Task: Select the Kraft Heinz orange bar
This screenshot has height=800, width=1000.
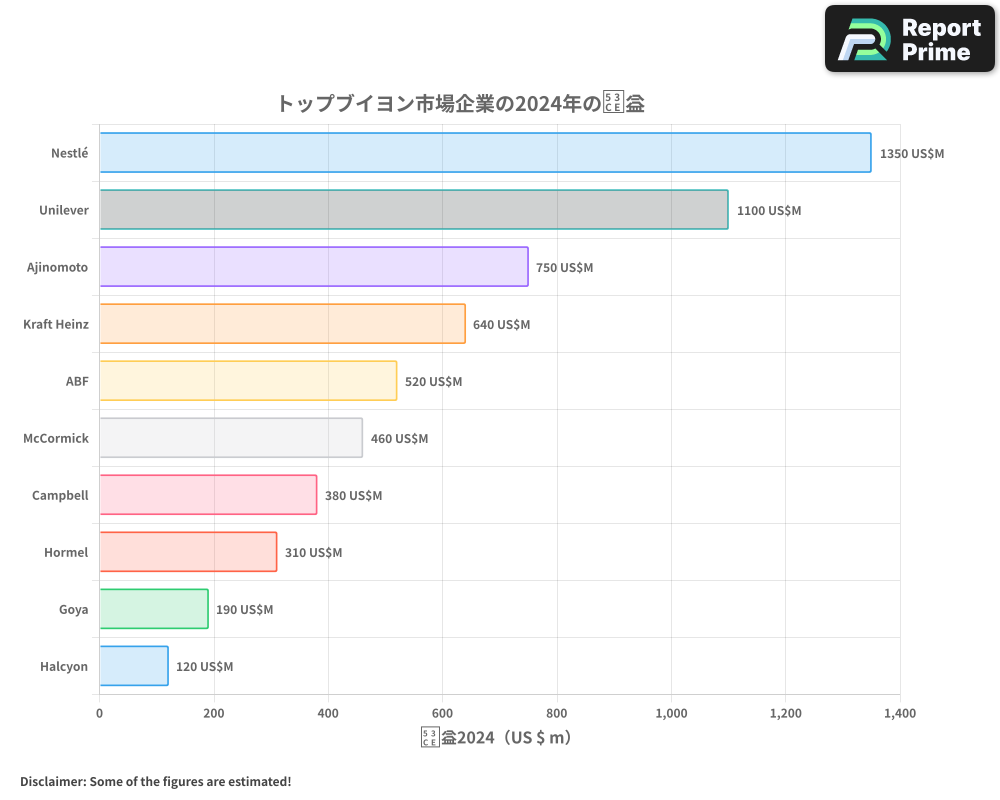Action: coord(280,324)
